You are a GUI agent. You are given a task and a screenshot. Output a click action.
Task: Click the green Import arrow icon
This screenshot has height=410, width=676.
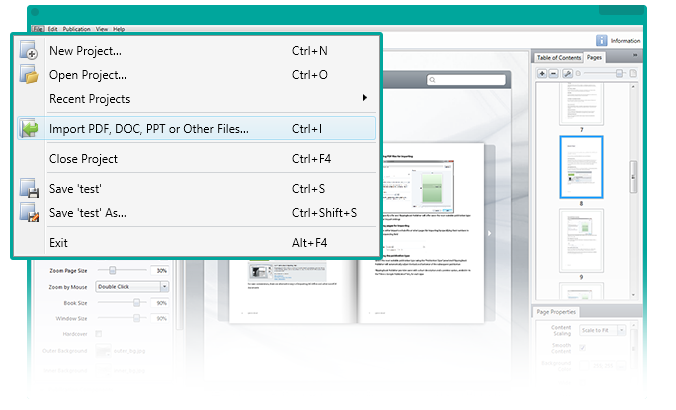click(x=29, y=128)
